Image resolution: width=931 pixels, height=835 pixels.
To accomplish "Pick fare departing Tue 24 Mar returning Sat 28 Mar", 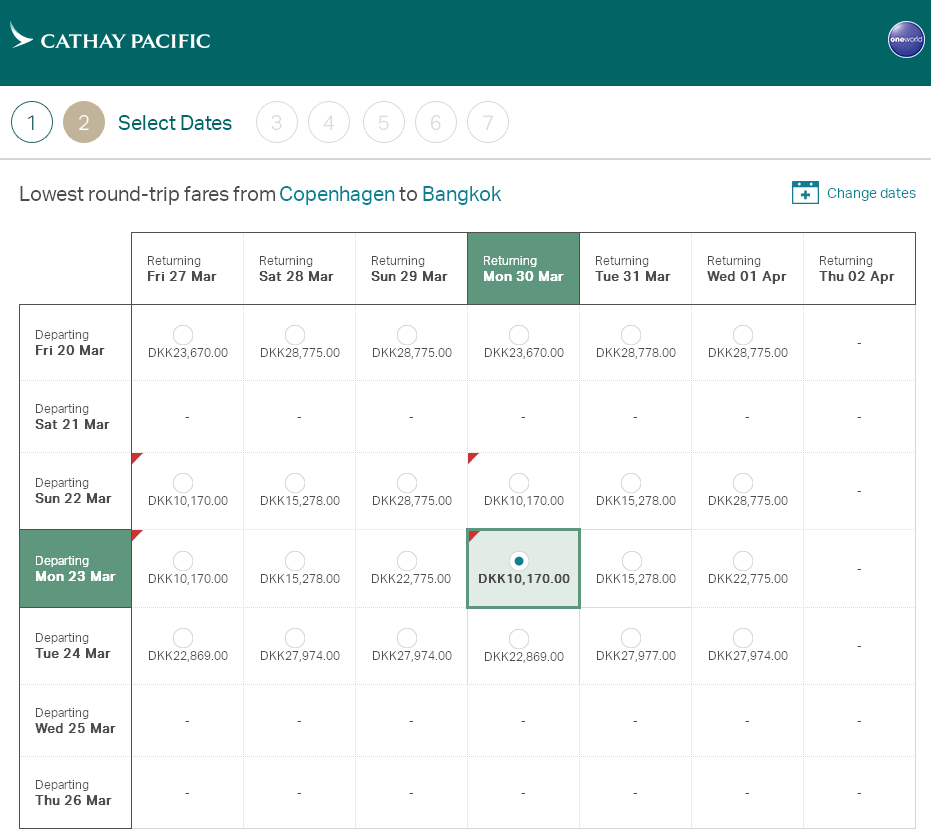I will pyautogui.click(x=295, y=638).
